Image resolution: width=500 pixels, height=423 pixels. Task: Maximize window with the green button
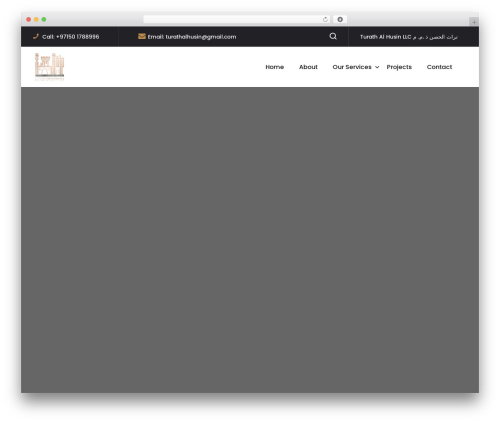tap(44, 19)
